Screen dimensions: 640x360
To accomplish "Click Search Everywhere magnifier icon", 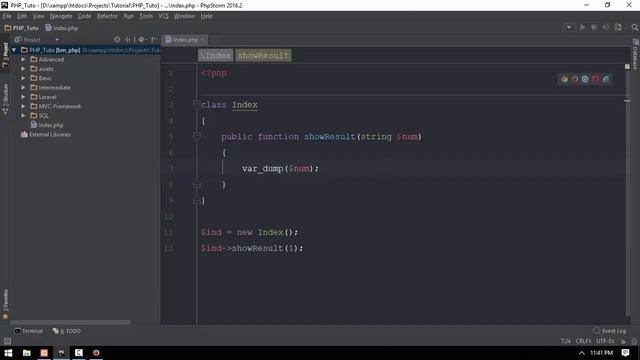I will click(634, 27).
